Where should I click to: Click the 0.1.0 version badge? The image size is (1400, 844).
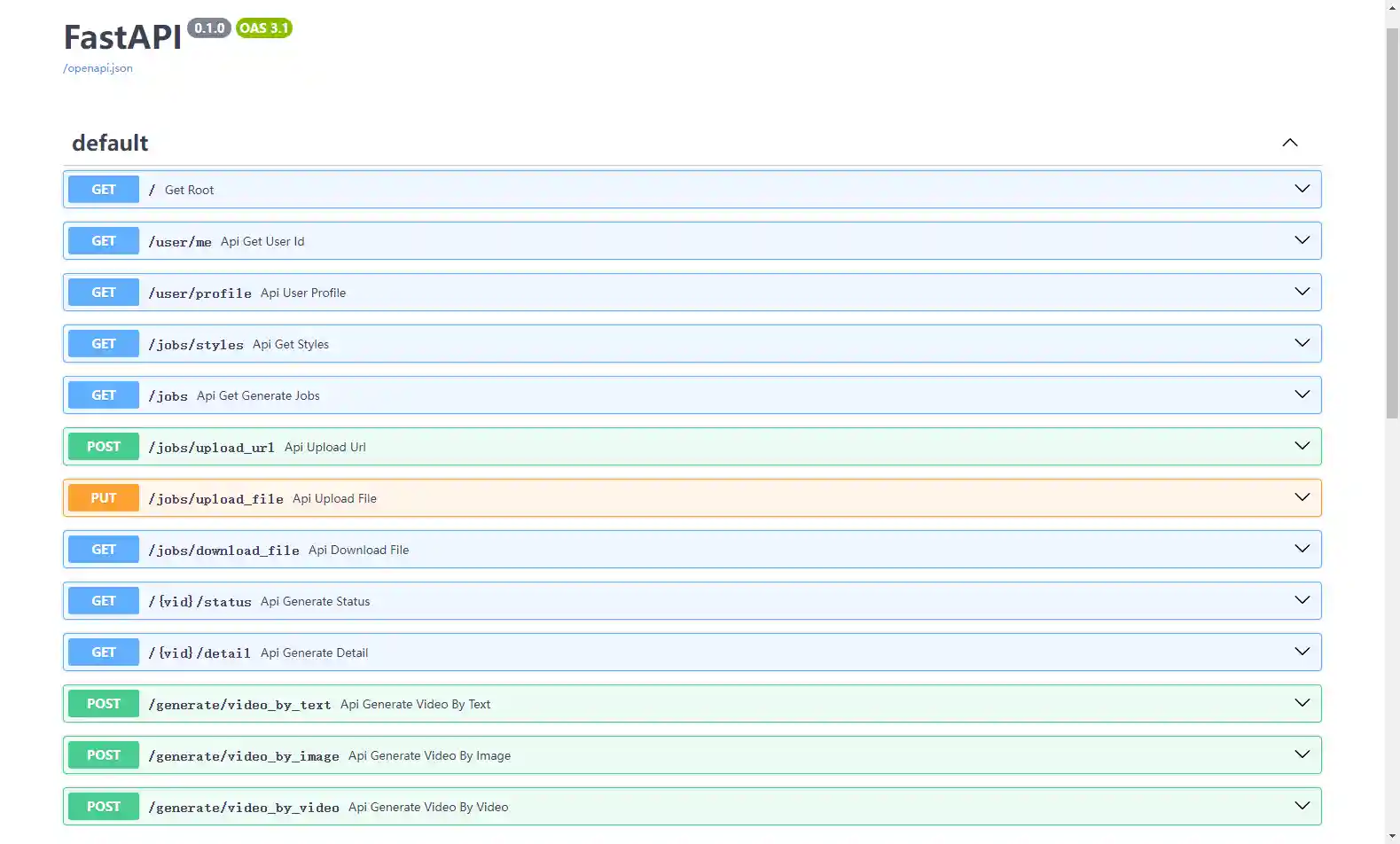[x=209, y=28]
